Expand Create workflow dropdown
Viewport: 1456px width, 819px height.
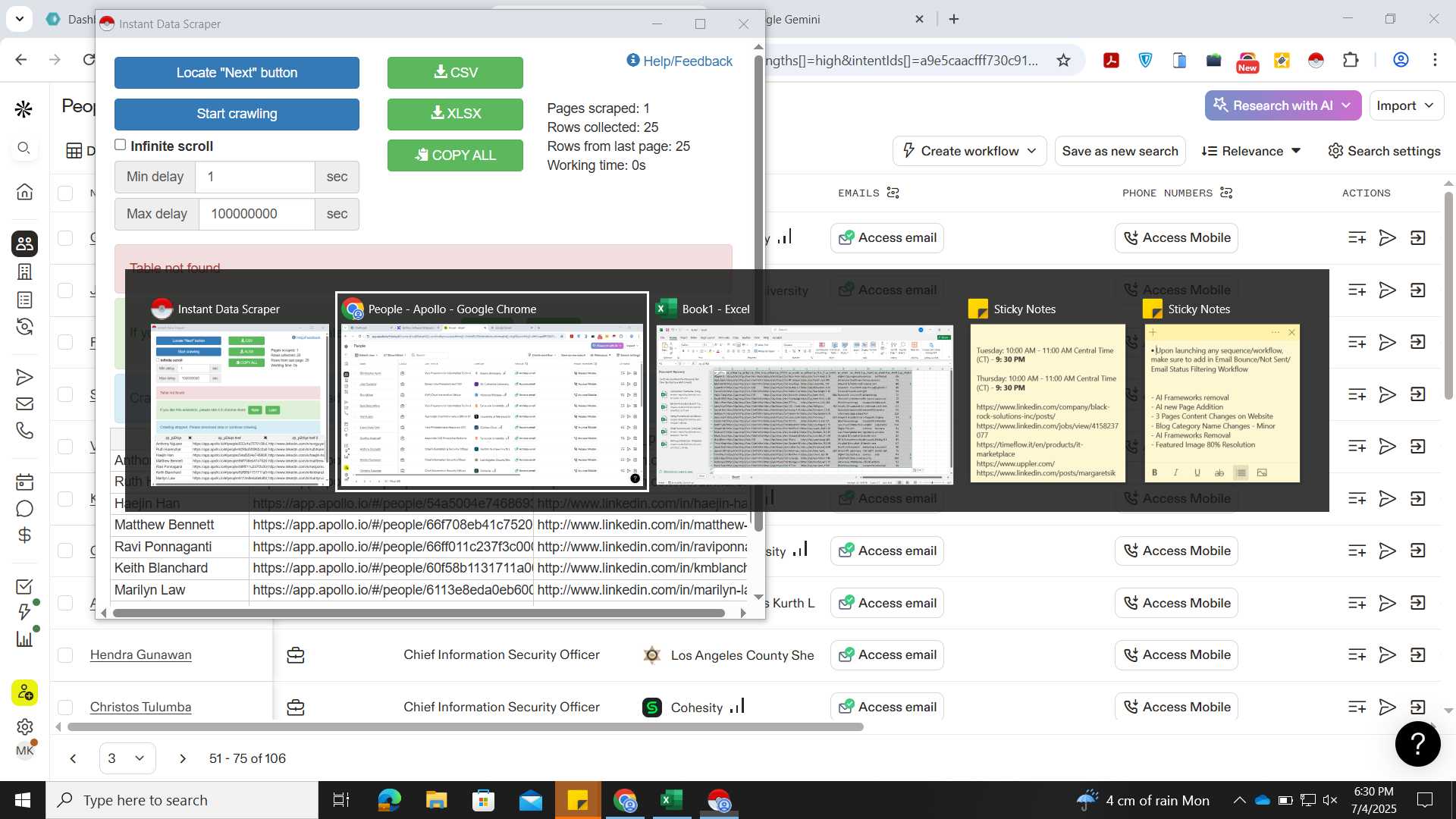969,151
